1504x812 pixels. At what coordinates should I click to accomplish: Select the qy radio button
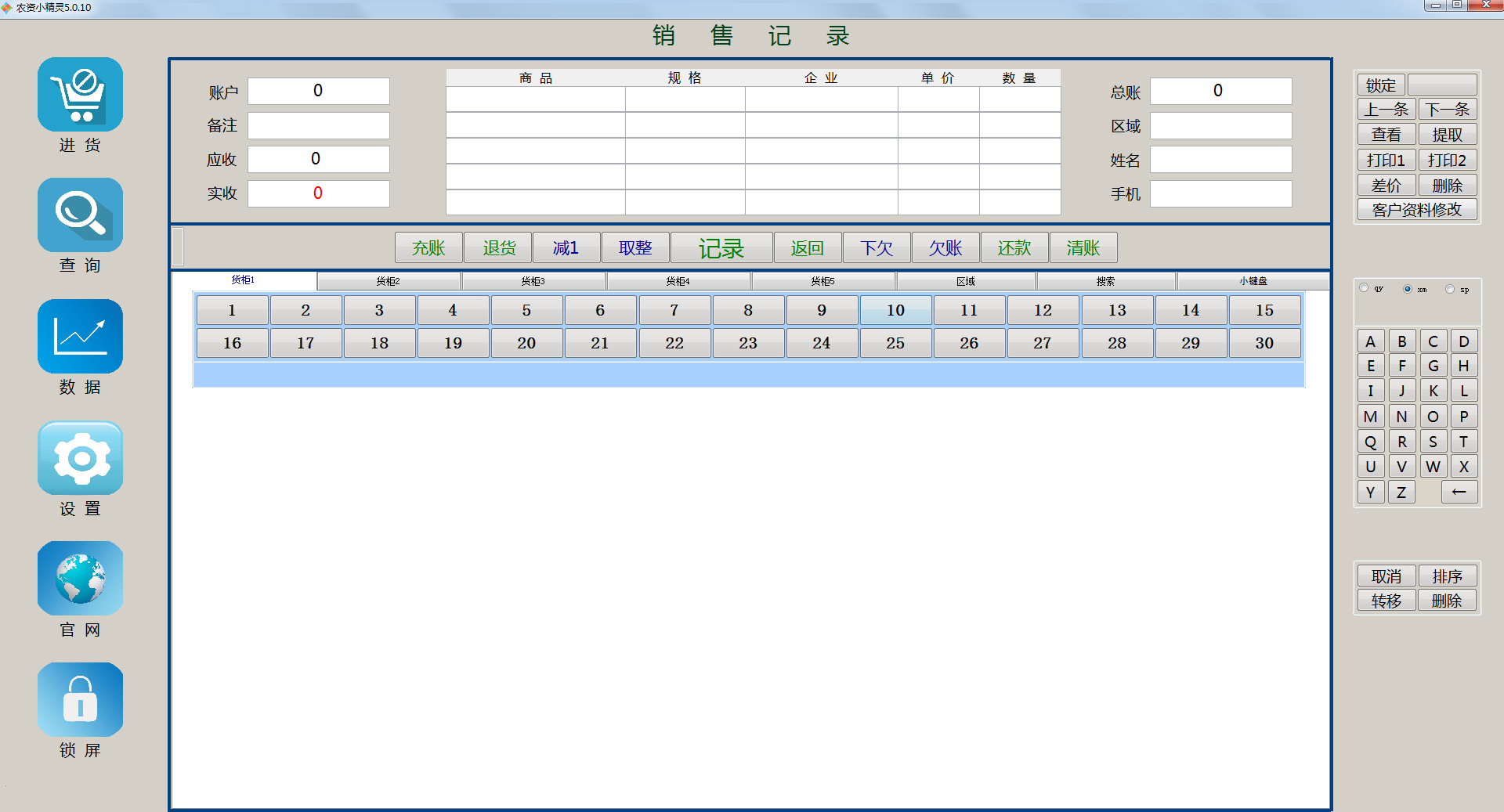pos(1364,288)
